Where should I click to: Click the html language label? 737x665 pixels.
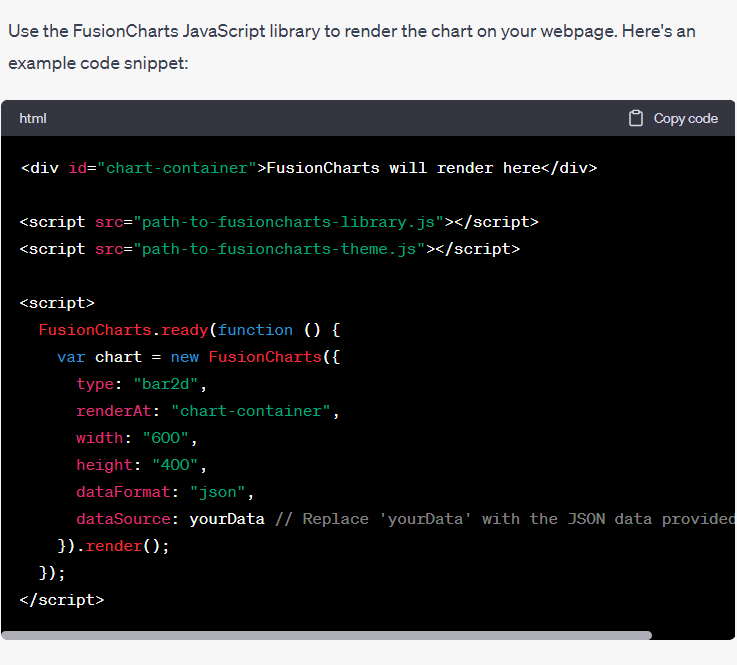click(x=33, y=118)
